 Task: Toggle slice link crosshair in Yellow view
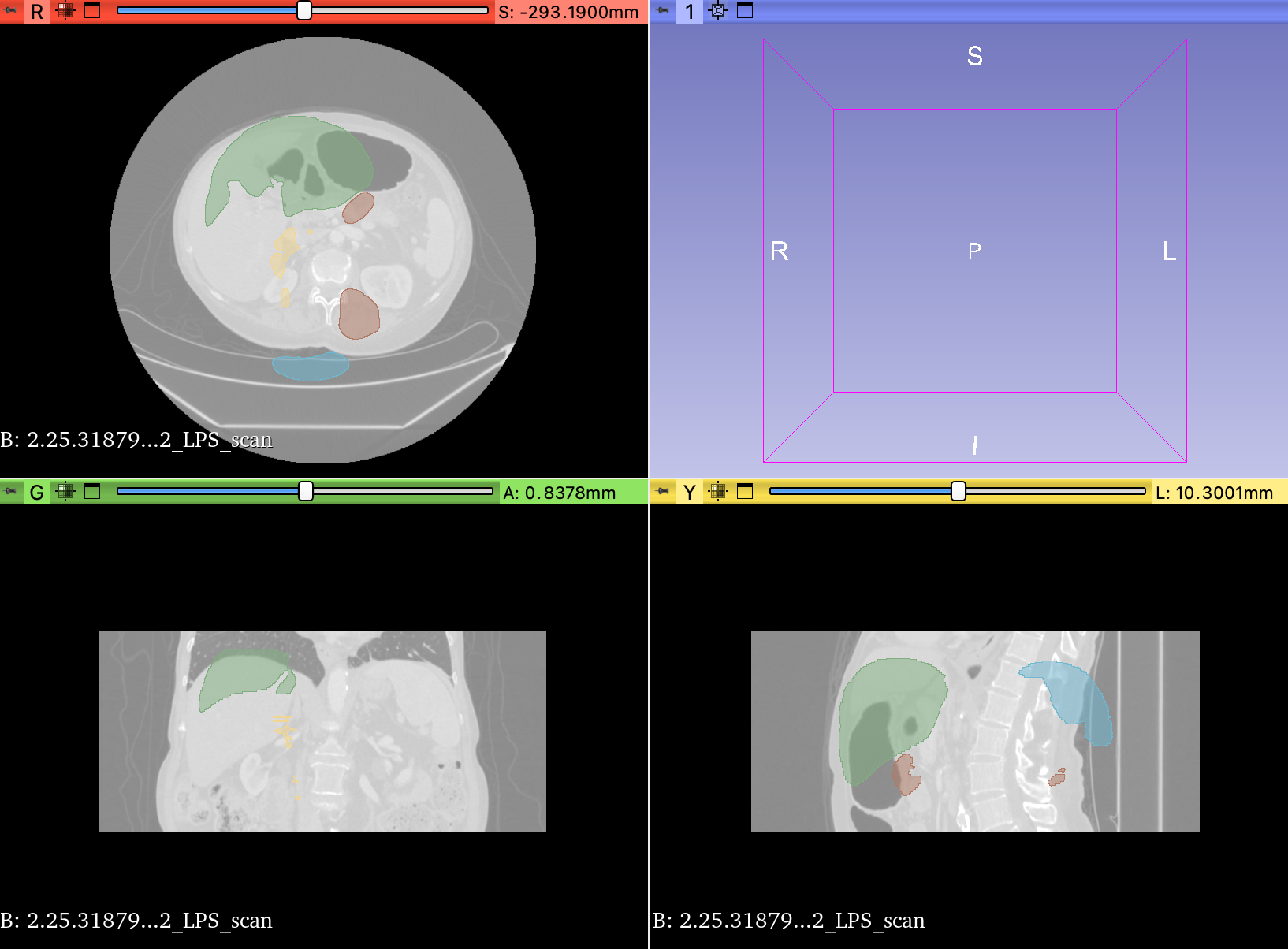[x=718, y=492]
